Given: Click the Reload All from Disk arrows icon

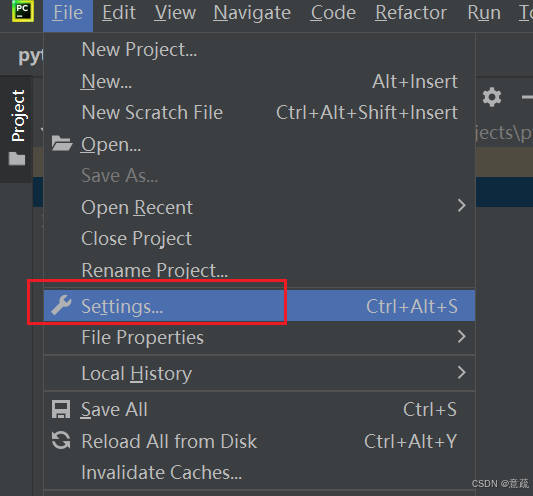Looking at the screenshot, I should (61, 440).
